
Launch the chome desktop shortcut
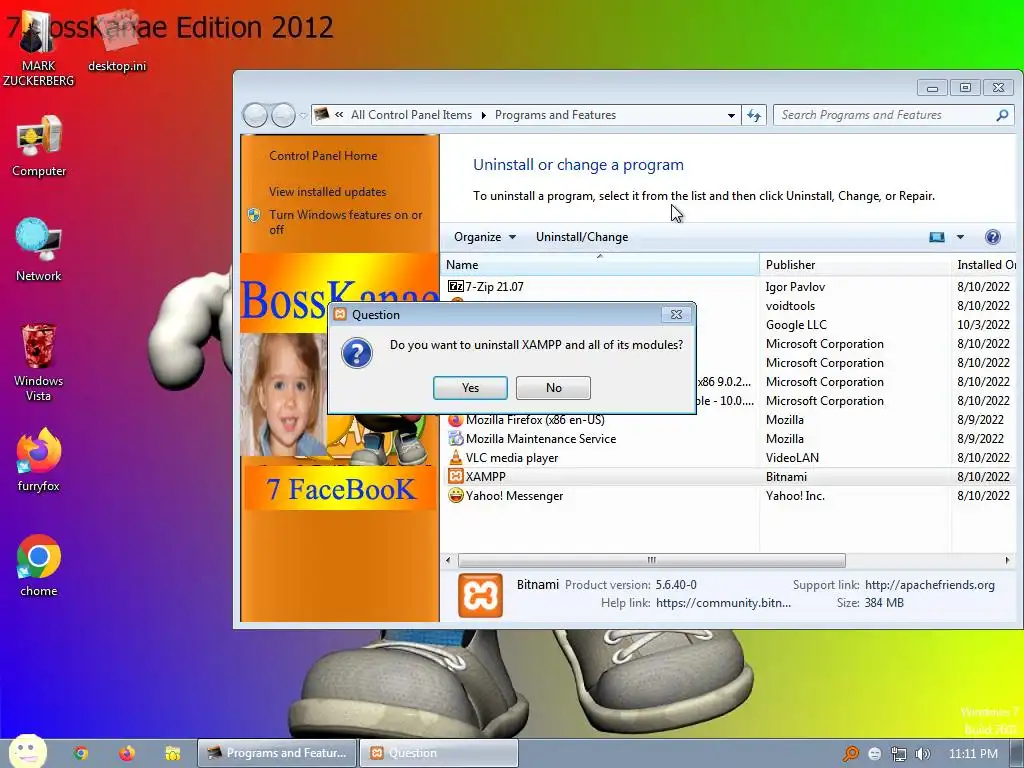point(39,566)
